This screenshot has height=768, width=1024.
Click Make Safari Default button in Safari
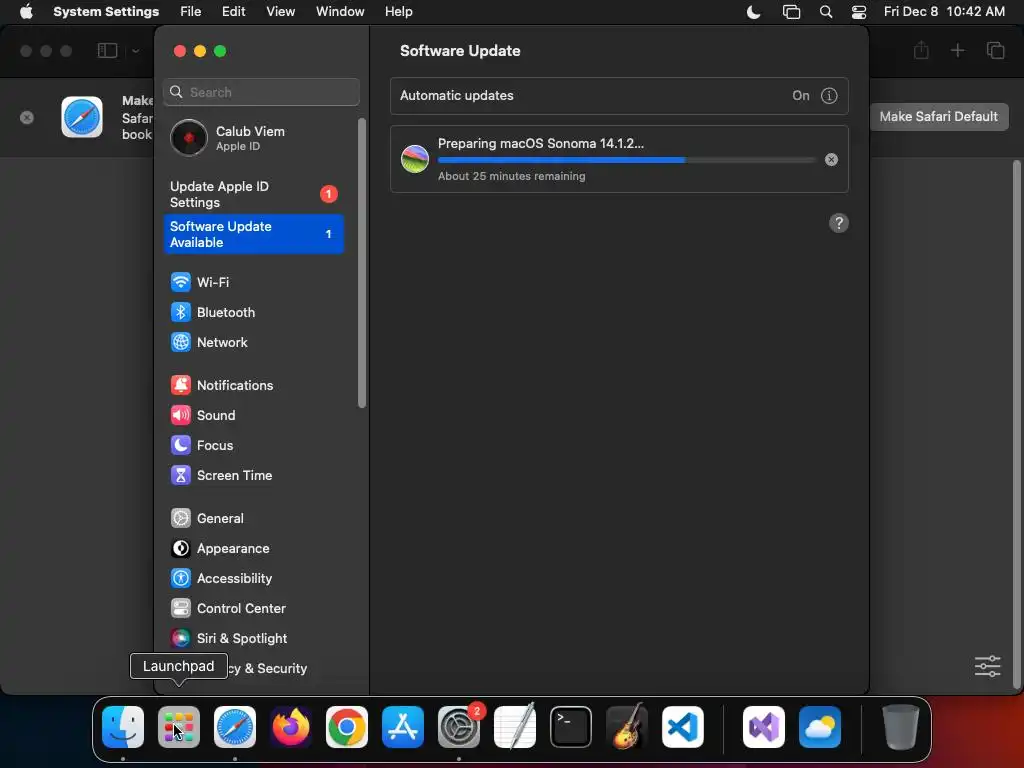point(938,116)
